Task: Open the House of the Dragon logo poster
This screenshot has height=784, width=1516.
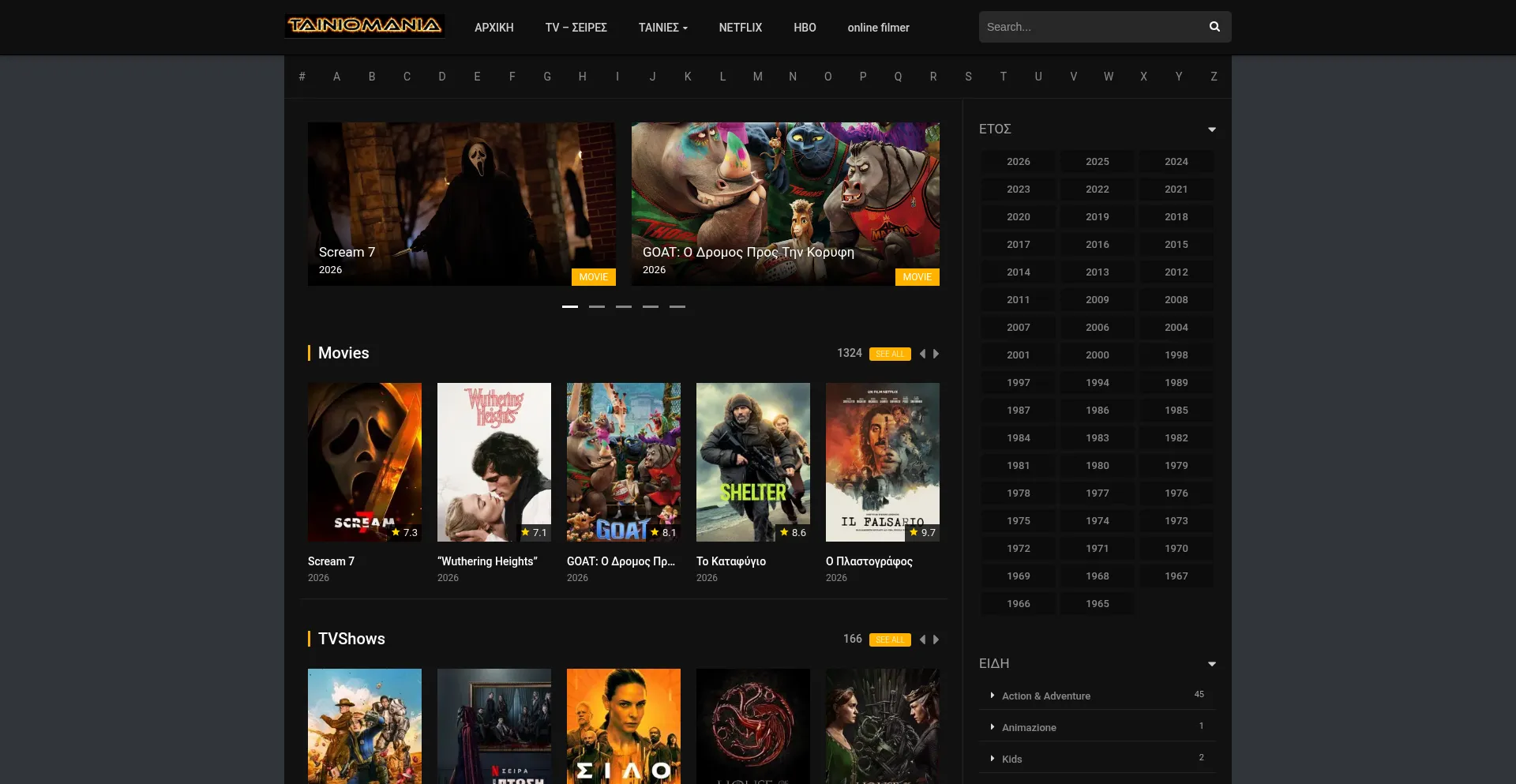Action: point(753,726)
